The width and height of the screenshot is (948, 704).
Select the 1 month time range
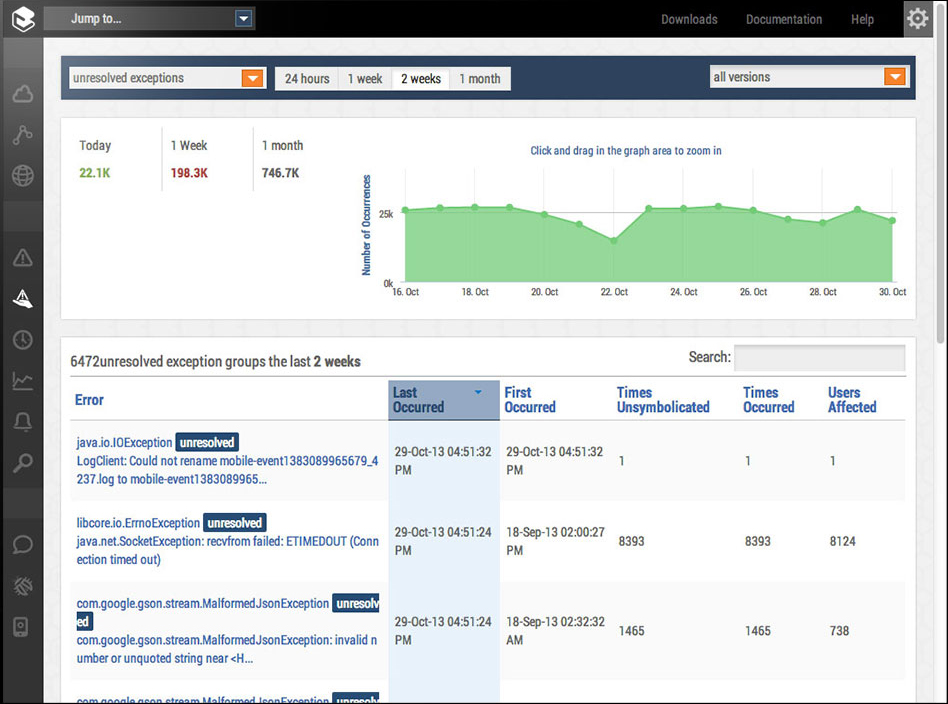(x=480, y=79)
